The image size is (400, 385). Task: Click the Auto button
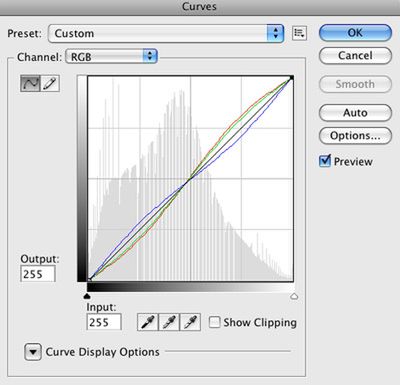[x=355, y=113]
